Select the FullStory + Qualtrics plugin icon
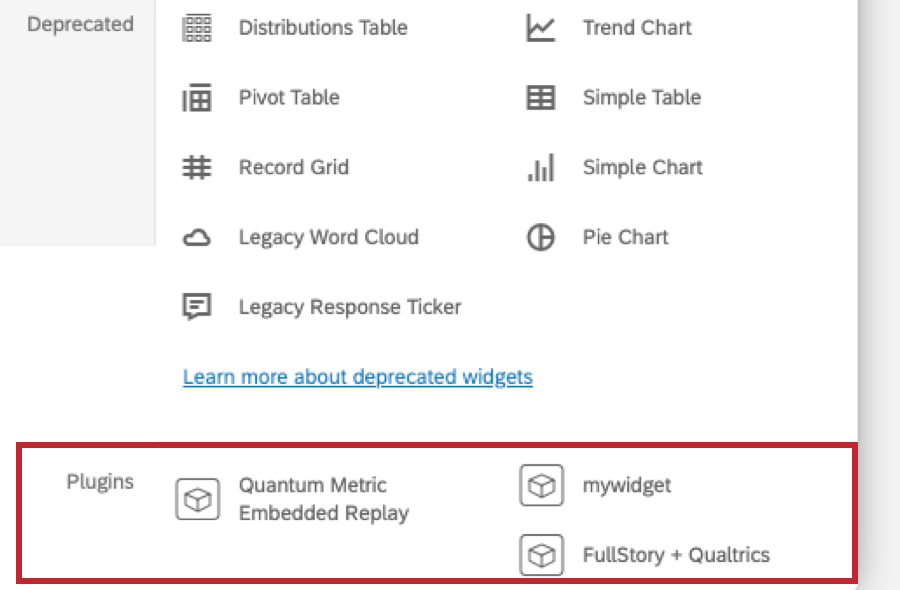The width and height of the screenshot is (900, 590). tap(540, 555)
